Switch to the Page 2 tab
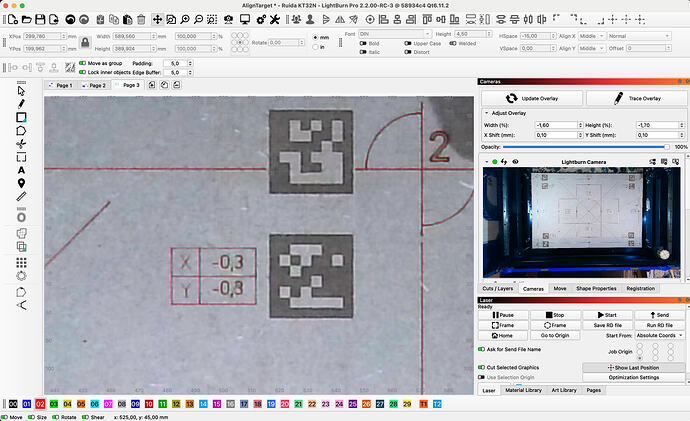 pyautogui.click(x=94, y=85)
